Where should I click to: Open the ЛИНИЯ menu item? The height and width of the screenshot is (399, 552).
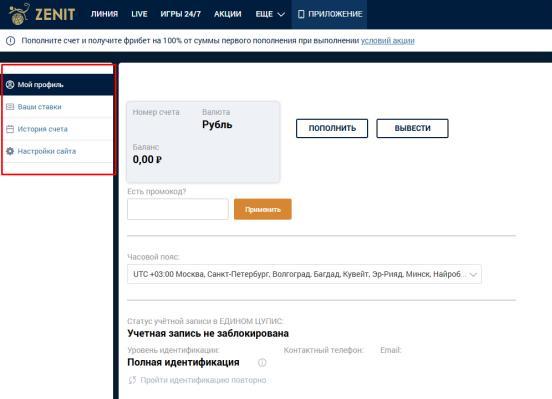(x=104, y=14)
